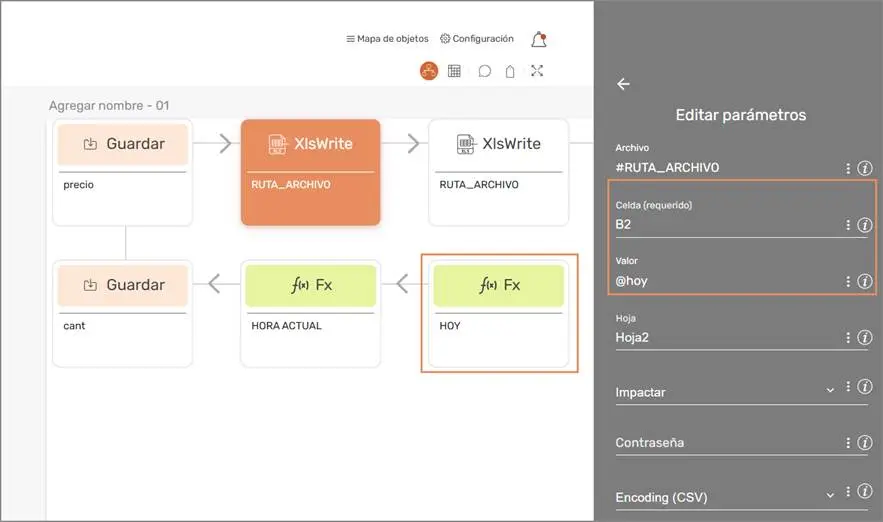Click the info icon beside Contraseña
883x522 pixels.
point(865,442)
